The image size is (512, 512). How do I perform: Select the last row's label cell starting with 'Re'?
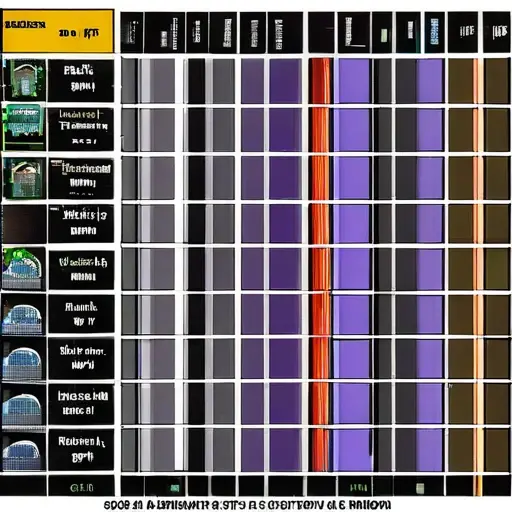coord(81,449)
